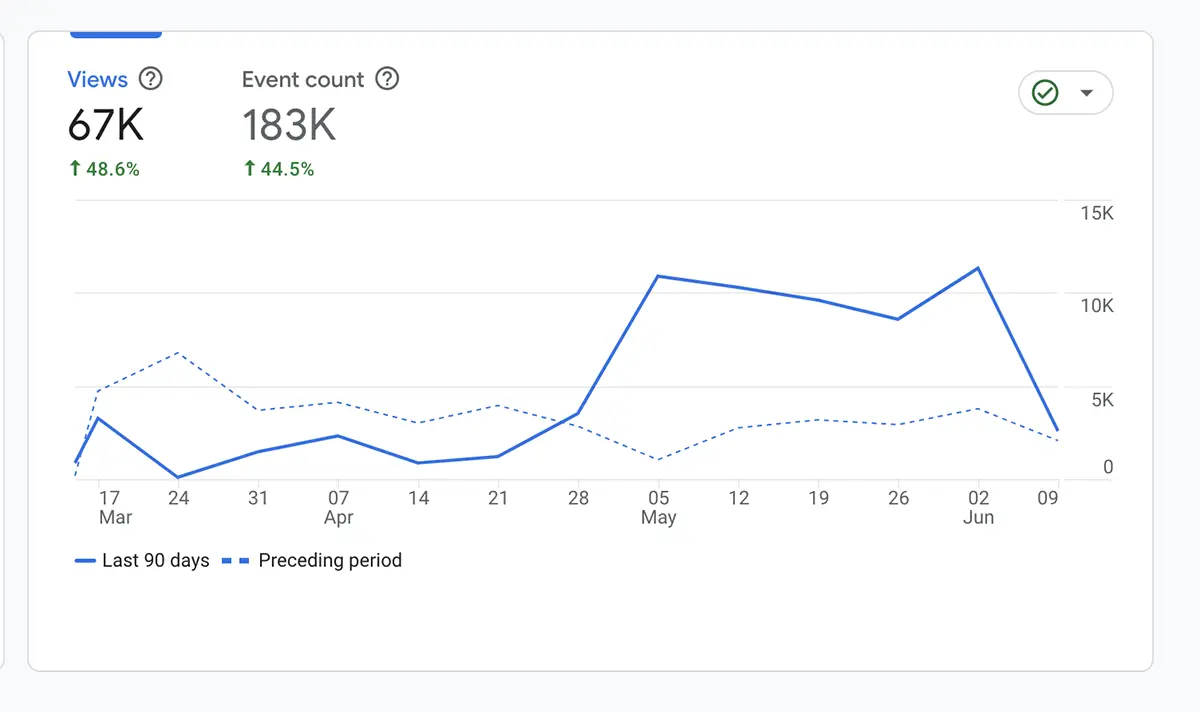This screenshot has width=1200, height=712.
Task: Click the help icon next to Views
Action: 149,79
